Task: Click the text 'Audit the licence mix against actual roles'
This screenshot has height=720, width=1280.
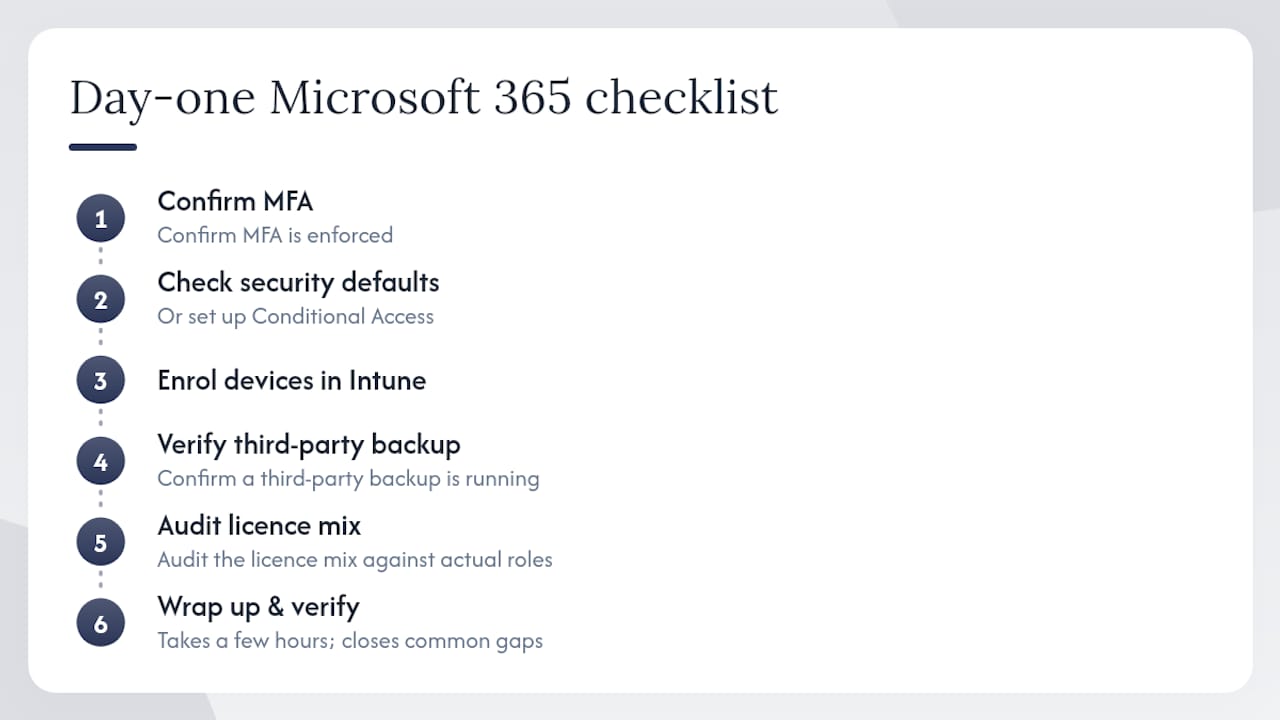Action: click(355, 559)
